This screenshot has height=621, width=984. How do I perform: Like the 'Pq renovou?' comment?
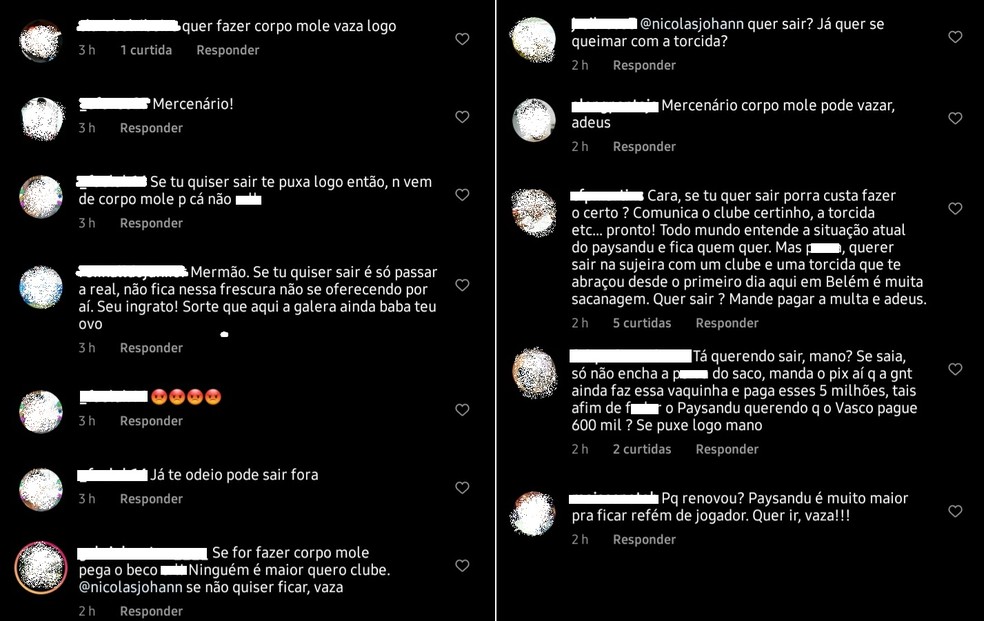955,511
